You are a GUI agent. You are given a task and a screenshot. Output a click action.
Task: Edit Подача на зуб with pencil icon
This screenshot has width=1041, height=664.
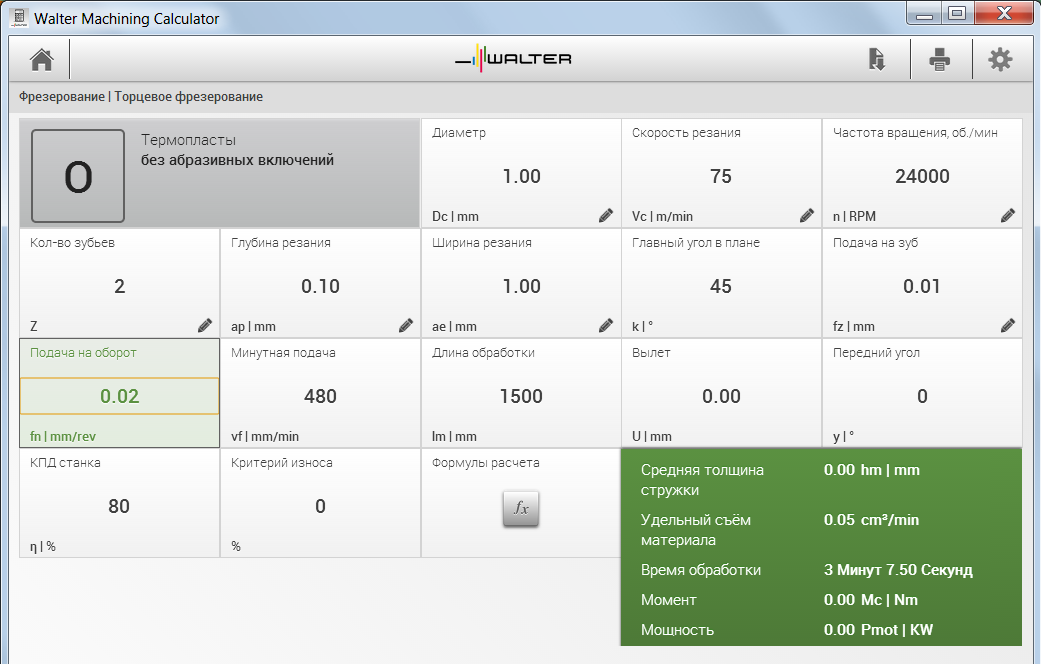(x=1008, y=325)
